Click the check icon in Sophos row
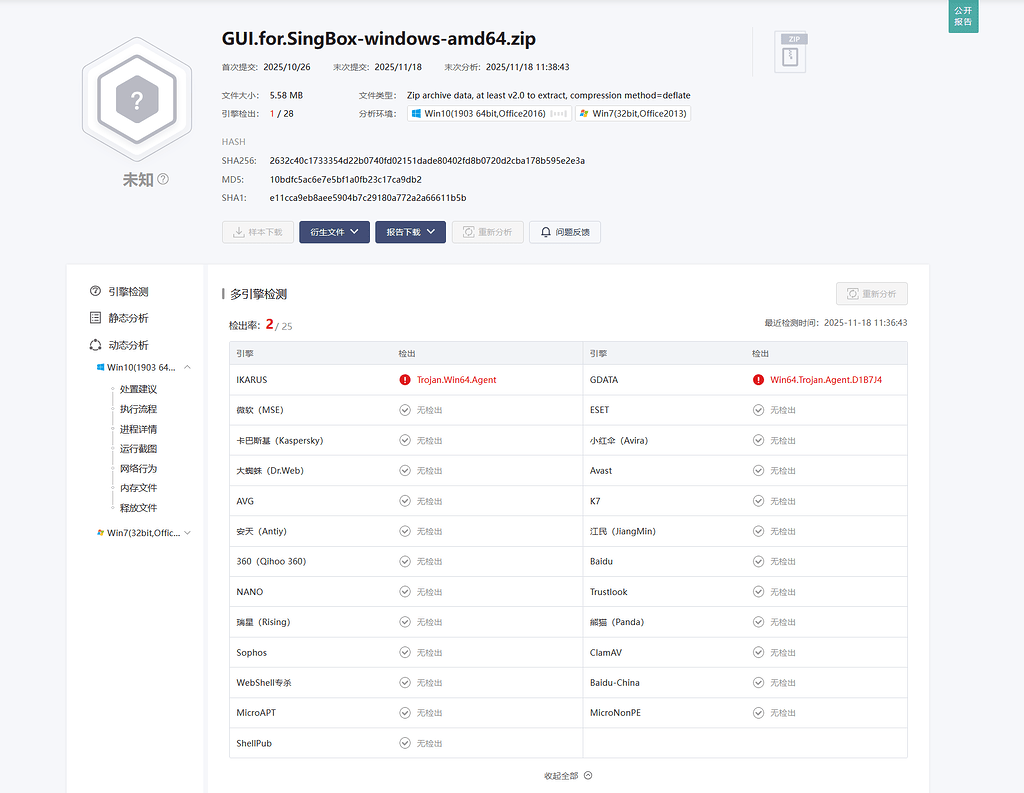1024x793 pixels. point(405,653)
